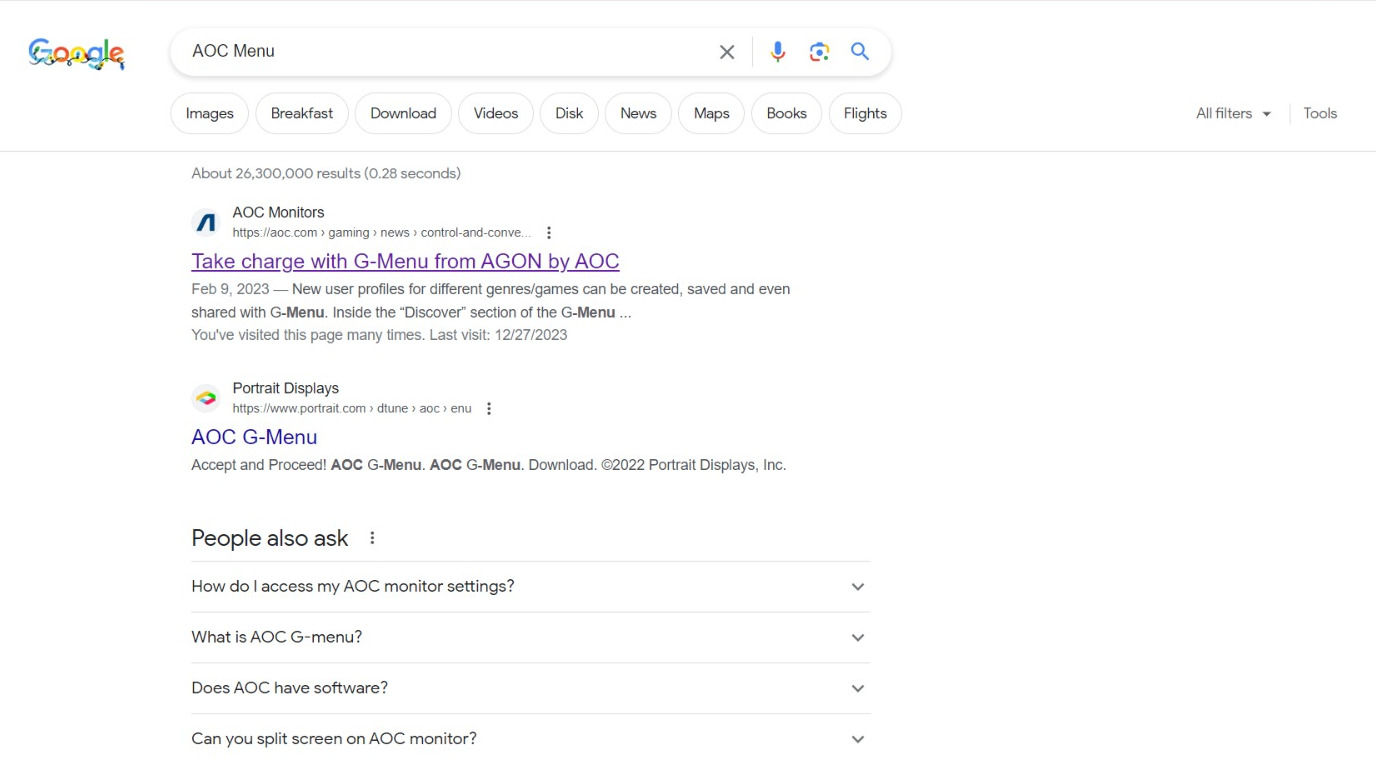
Task: Open the AOC G-Menu result link
Action: (254, 437)
